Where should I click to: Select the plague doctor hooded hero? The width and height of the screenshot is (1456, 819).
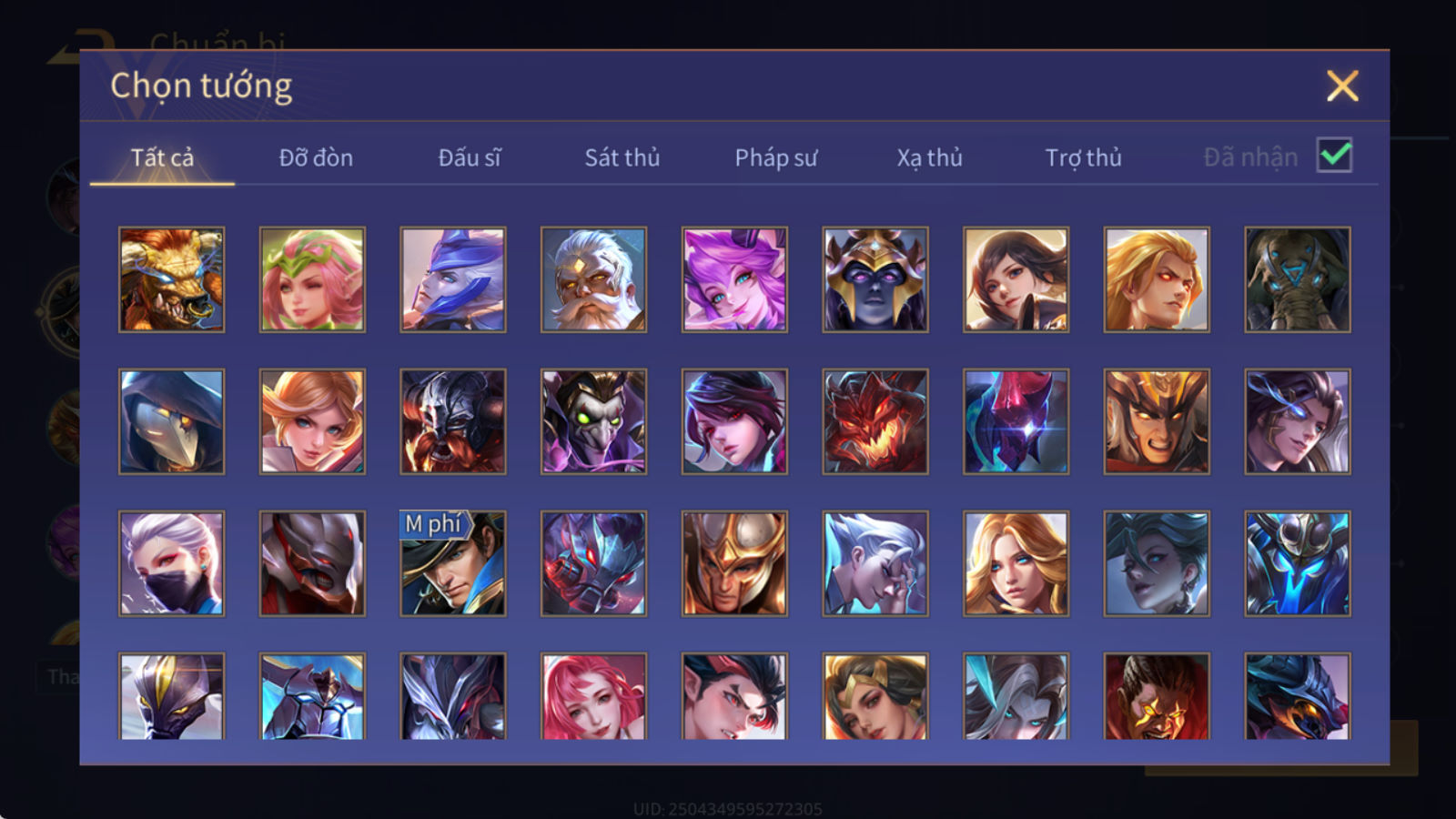[171, 421]
